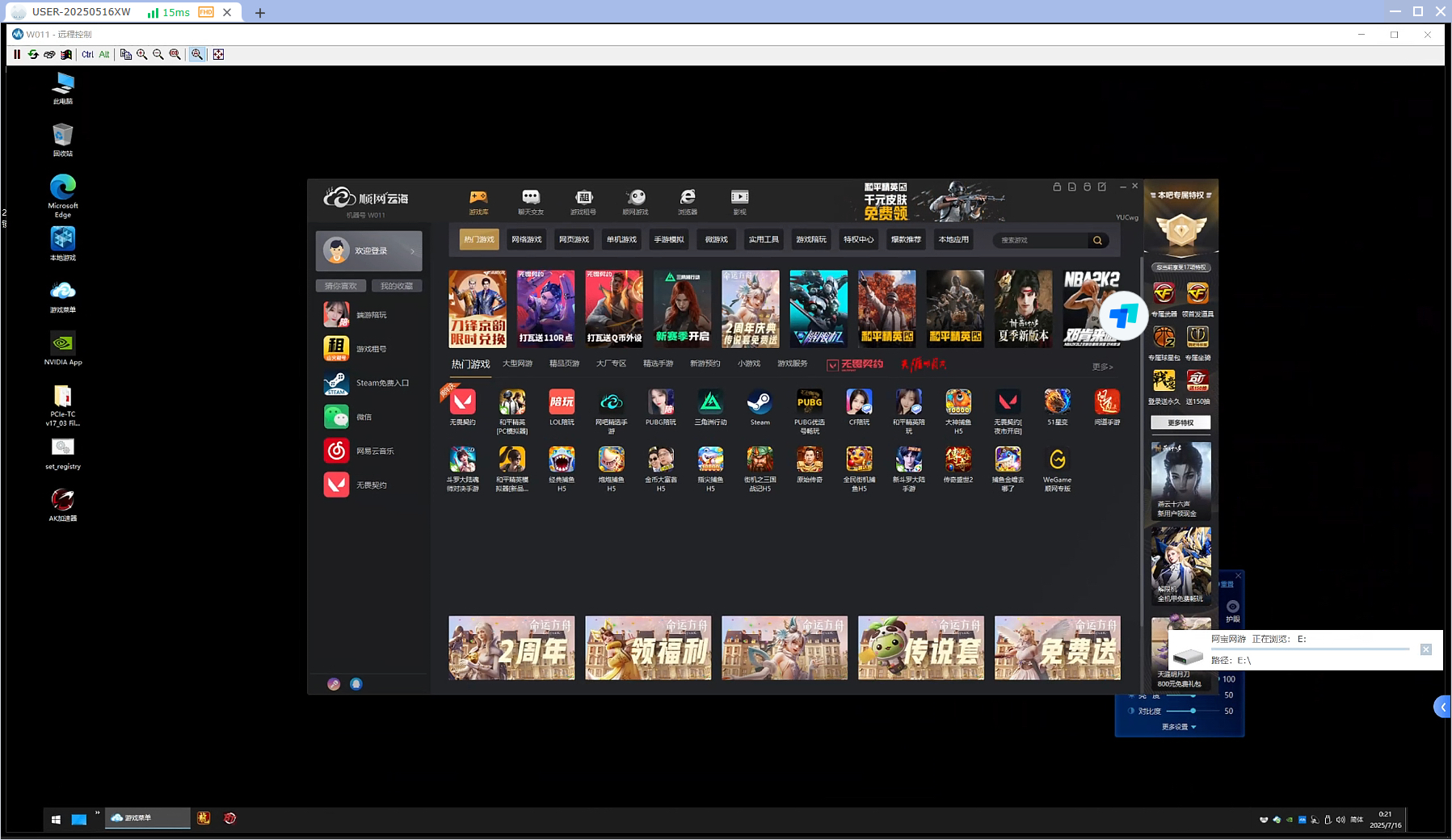Open 端游陪玩 in the left sidebar

click(x=356, y=315)
